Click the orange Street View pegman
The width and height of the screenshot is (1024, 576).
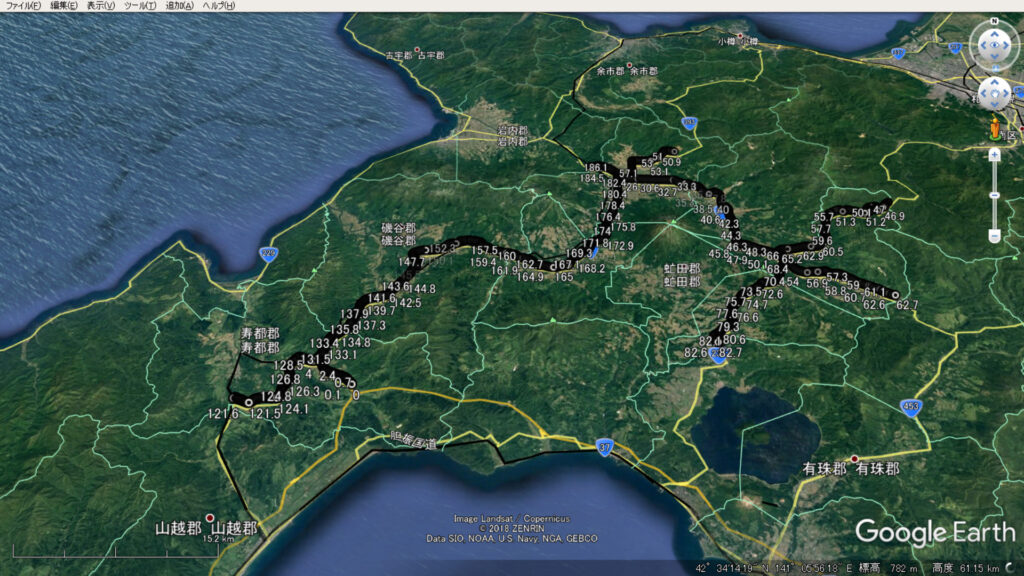[994, 128]
